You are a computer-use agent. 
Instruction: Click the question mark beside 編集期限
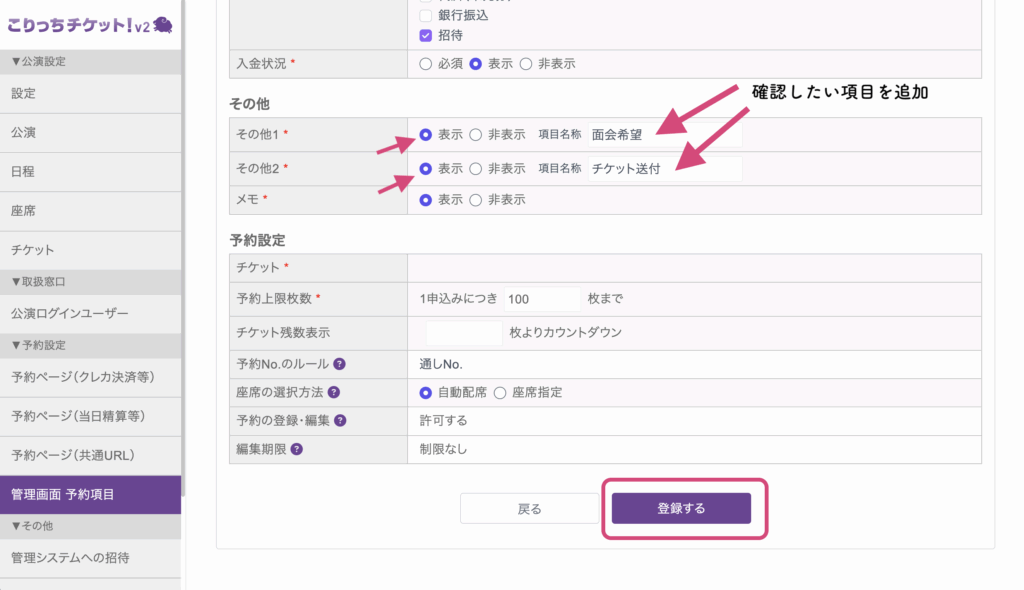tap(296, 449)
